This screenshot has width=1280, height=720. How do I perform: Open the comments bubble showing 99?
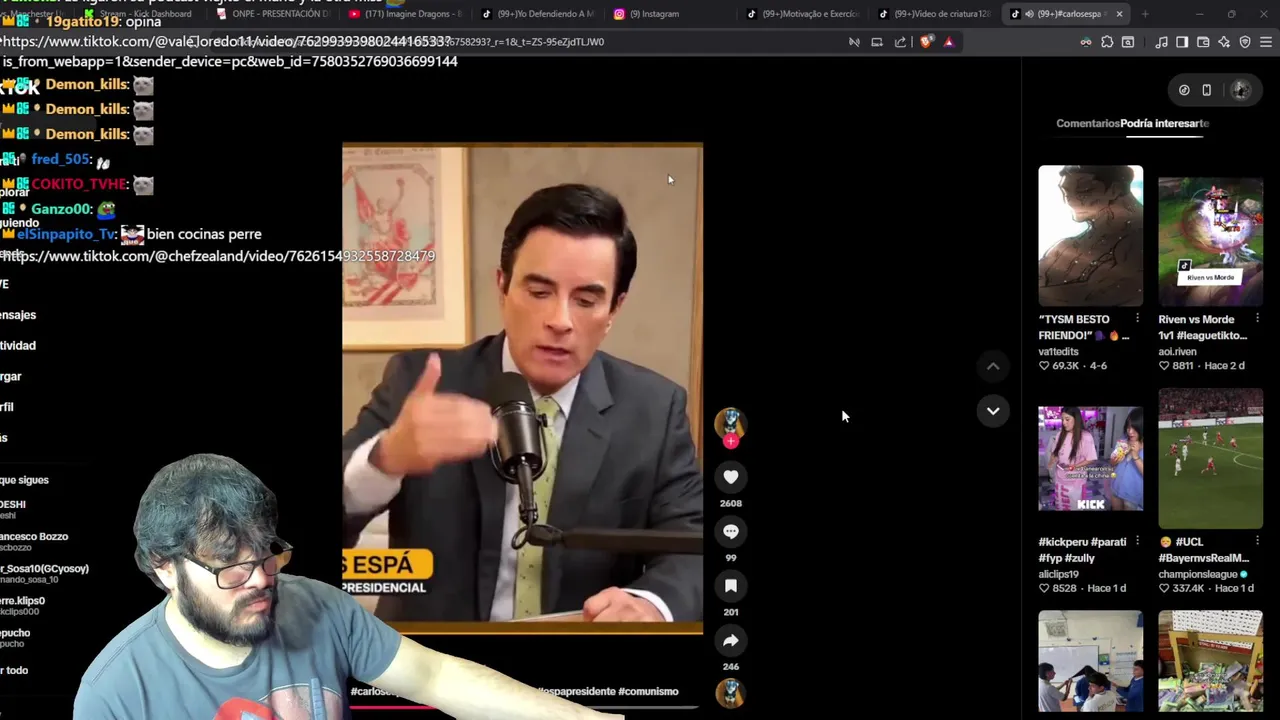tap(731, 532)
